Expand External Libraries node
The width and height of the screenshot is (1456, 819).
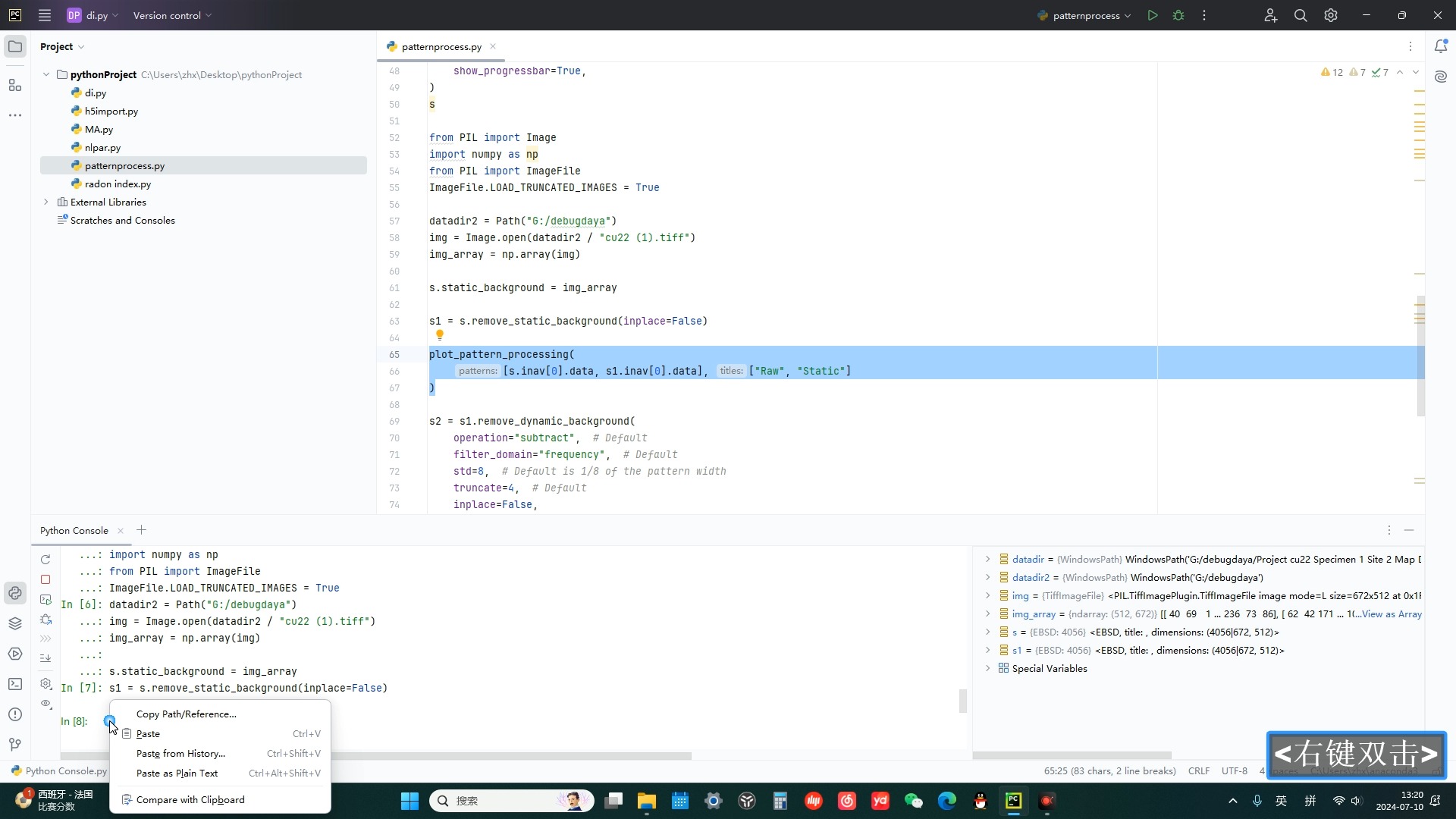46,202
